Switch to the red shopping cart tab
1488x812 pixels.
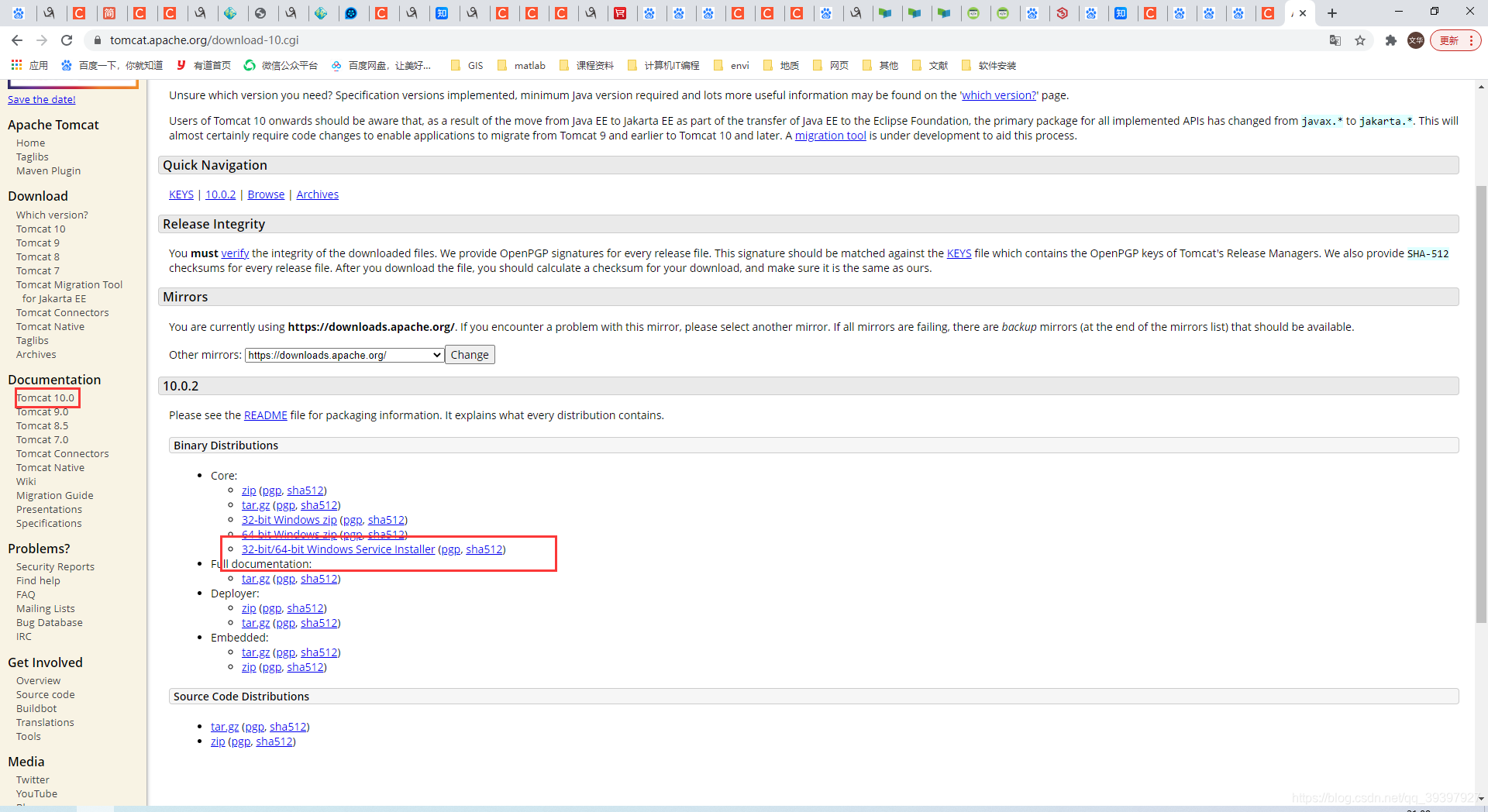point(620,13)
